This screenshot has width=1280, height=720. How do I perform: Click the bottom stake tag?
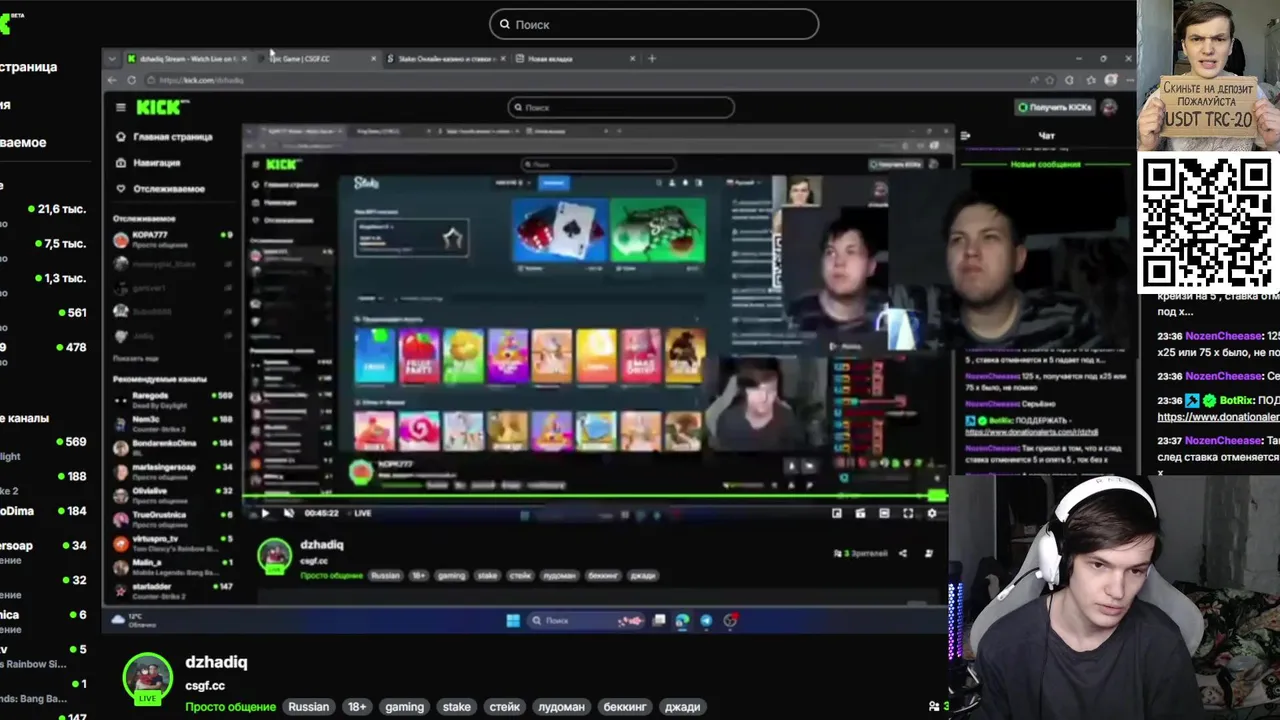(456, 707)
